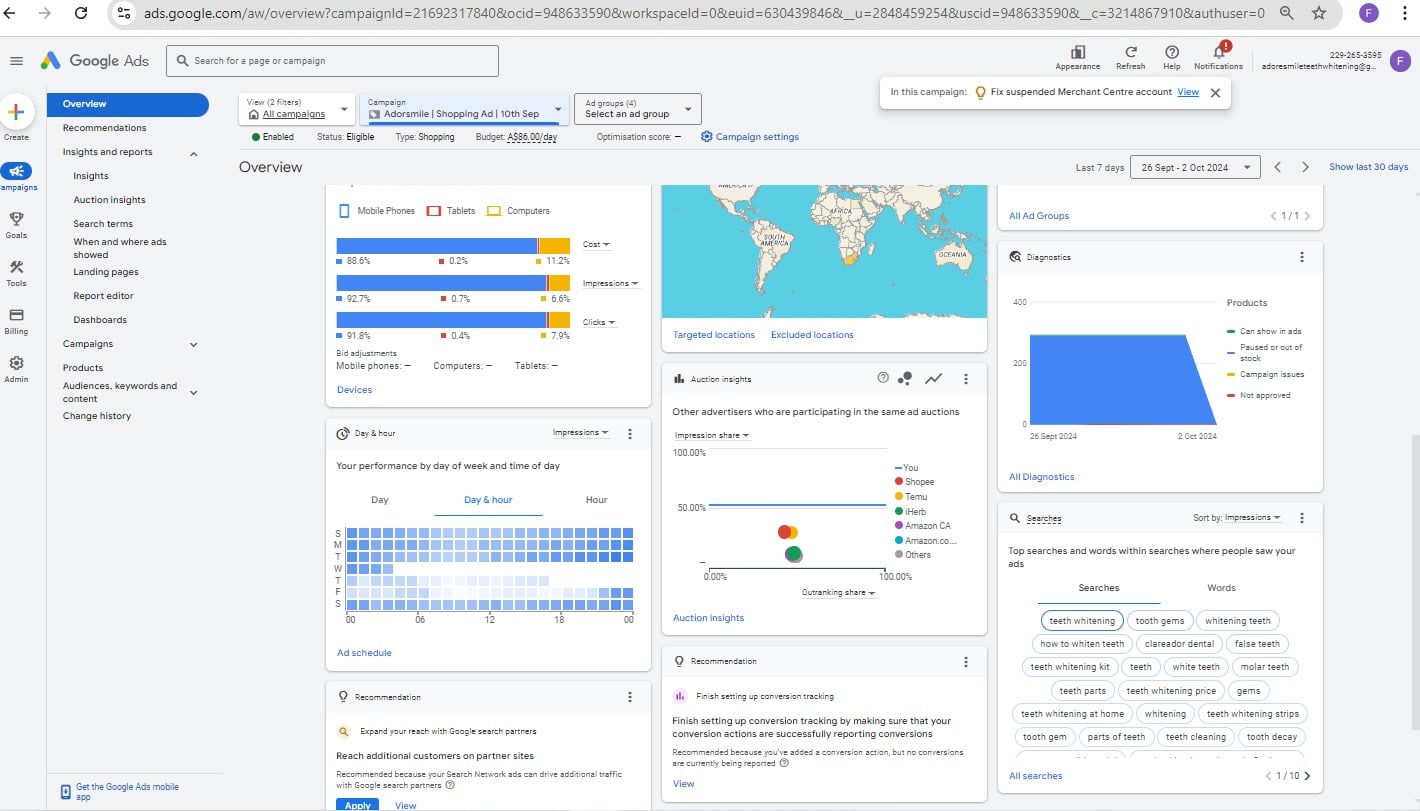Switch to the Hour tab

[x=596, y=500]
